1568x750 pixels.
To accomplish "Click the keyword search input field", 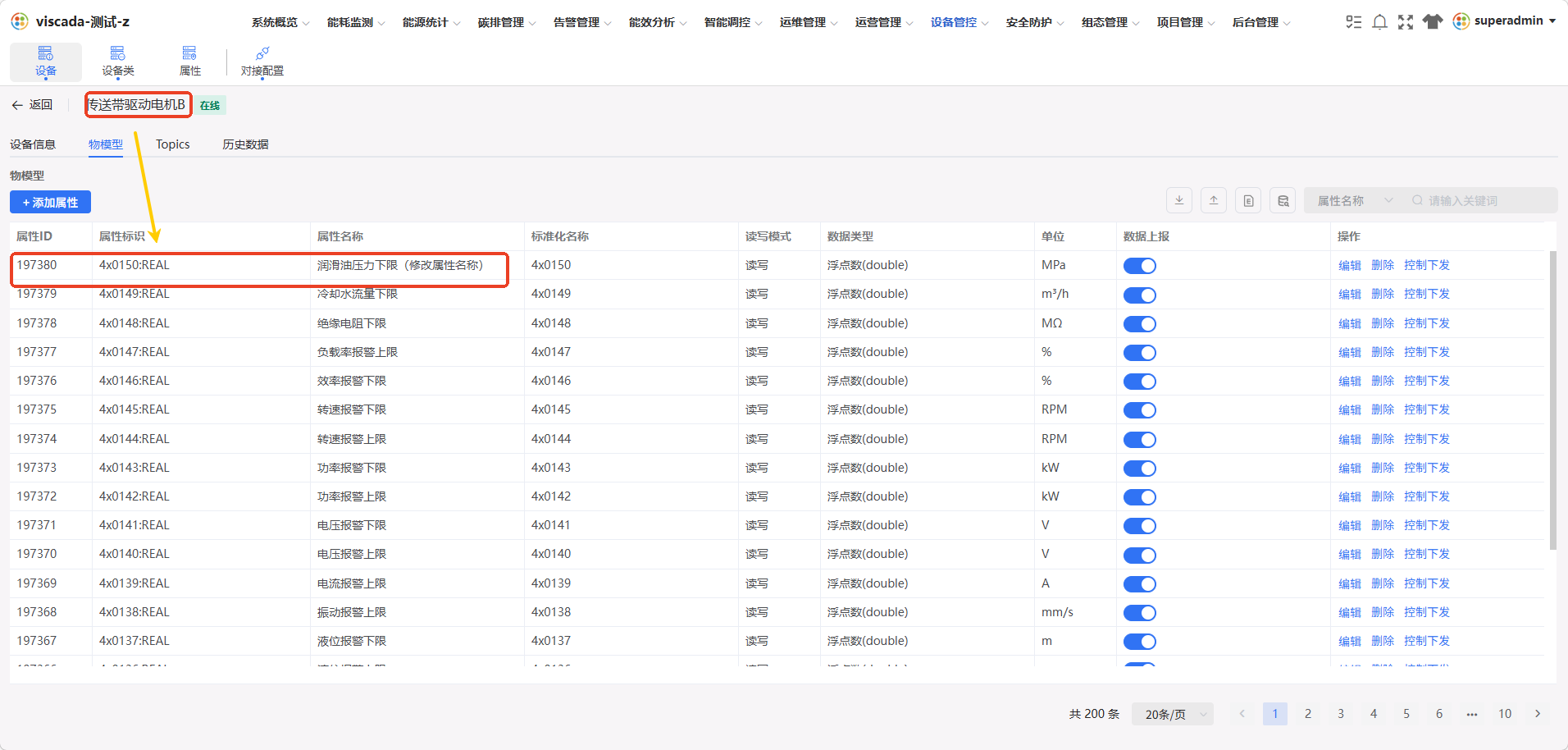I will (x=1483, y=200).
